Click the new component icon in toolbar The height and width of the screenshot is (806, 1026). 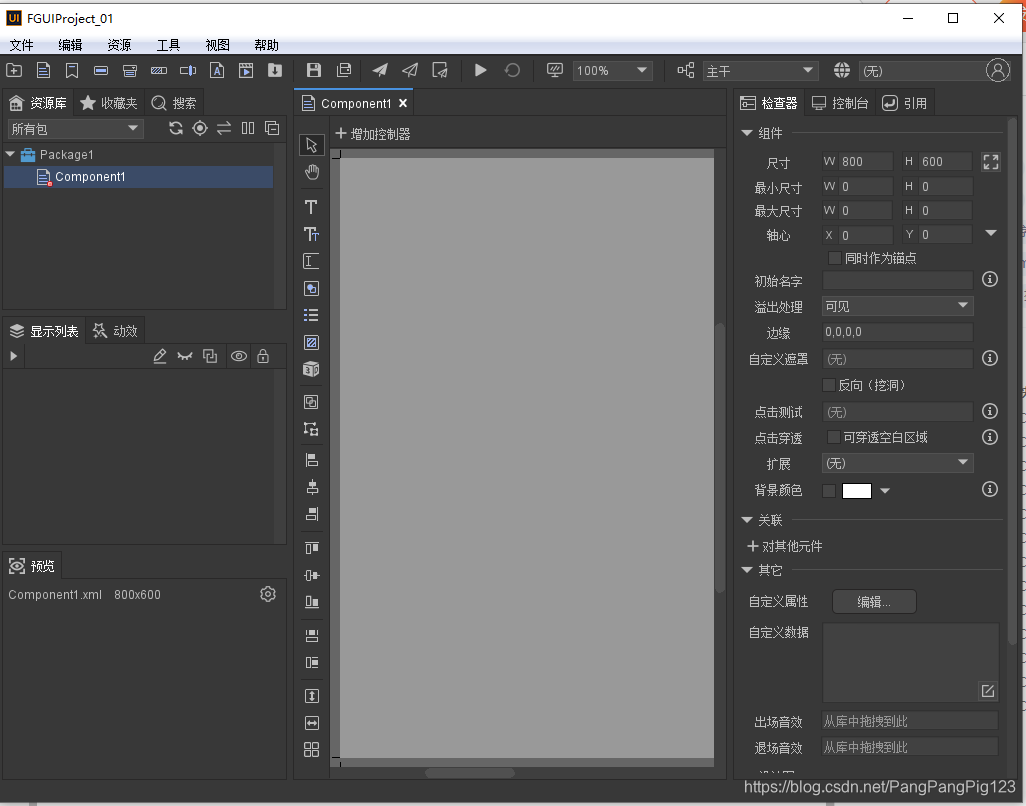coord(43,70)
